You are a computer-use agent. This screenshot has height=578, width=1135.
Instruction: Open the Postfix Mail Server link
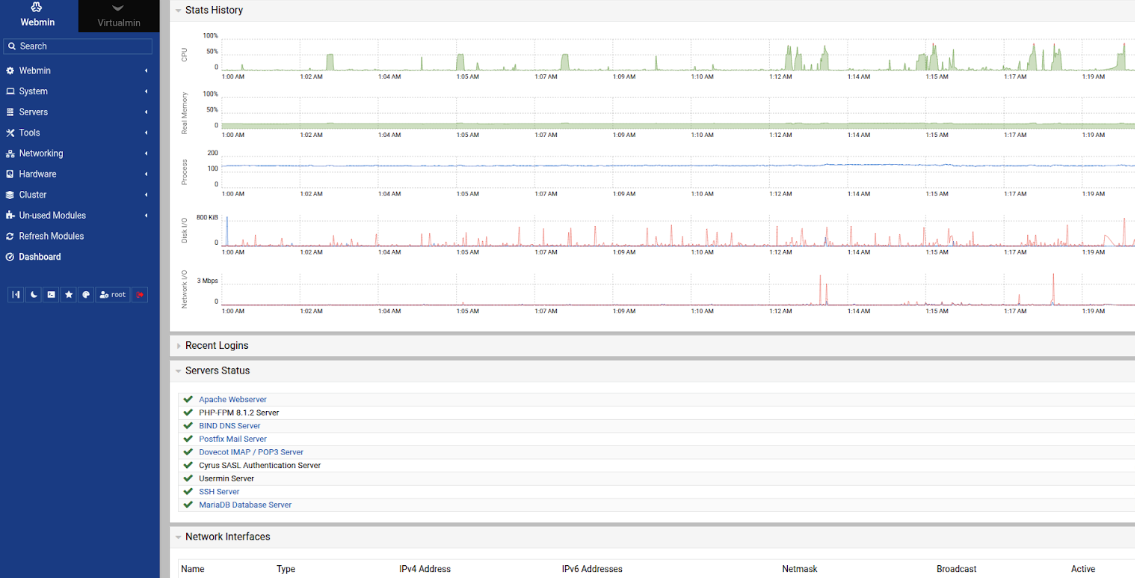(233, 439)
